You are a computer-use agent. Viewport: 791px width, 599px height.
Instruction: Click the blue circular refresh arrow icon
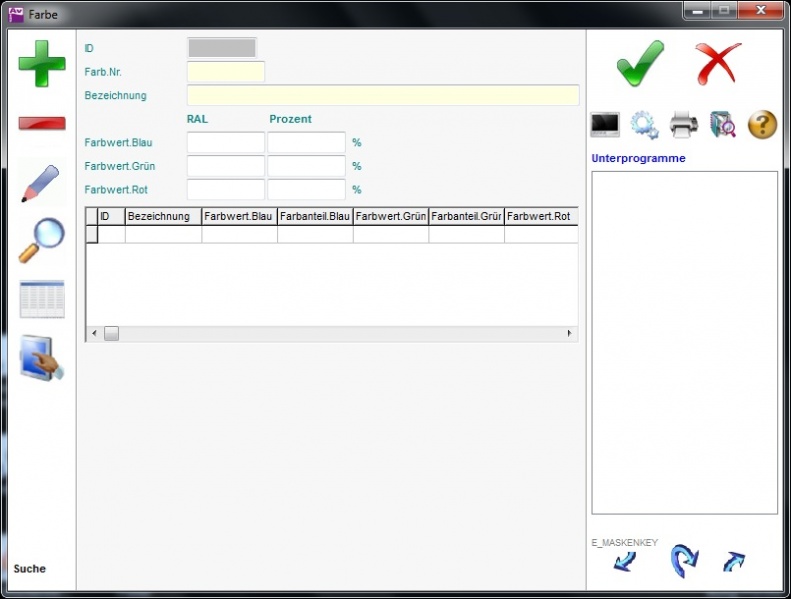(683, 561)
